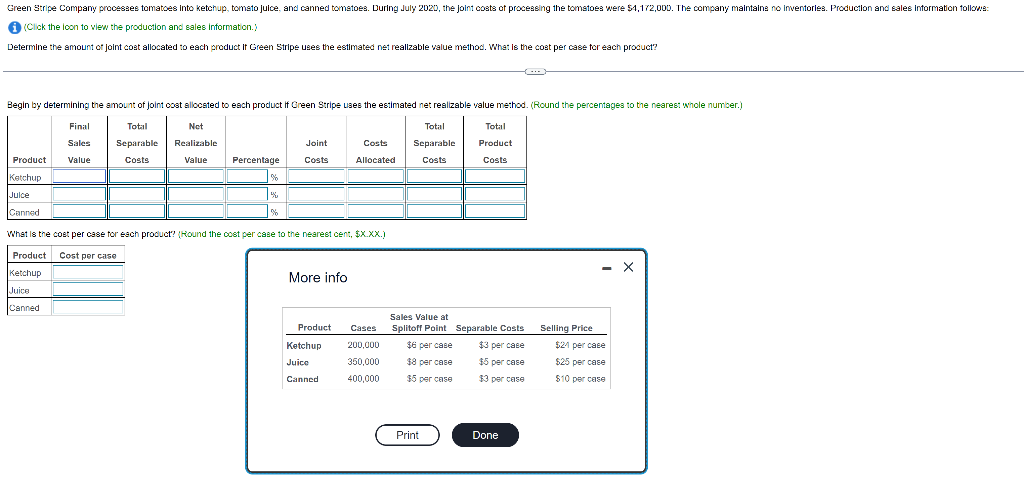Click the Costs Allocated column header
The height and width of the screenshot is (504, 1024).
click(x=376, y=151)
